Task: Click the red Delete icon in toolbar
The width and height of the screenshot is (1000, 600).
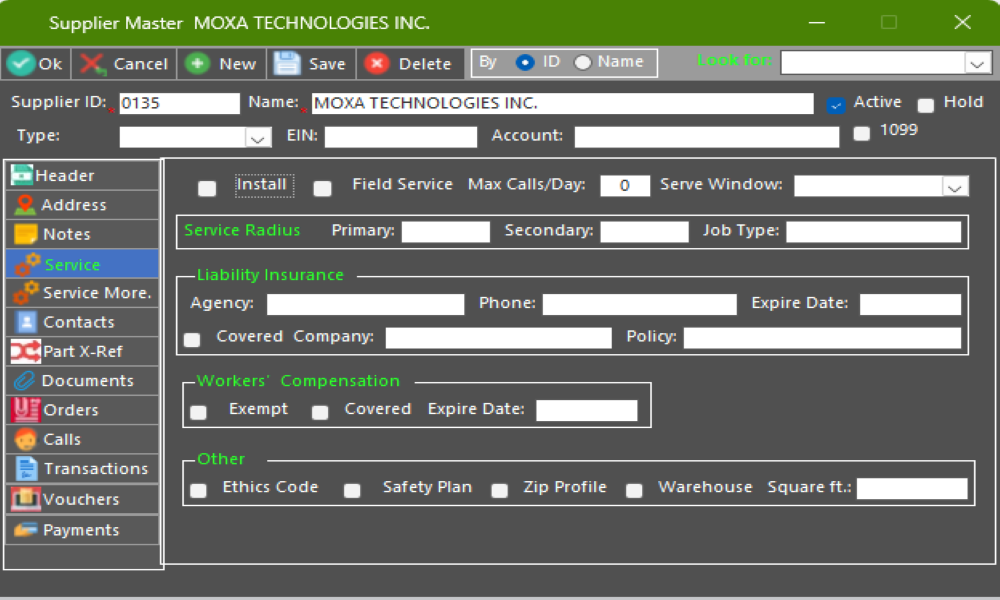Action: 377,64
